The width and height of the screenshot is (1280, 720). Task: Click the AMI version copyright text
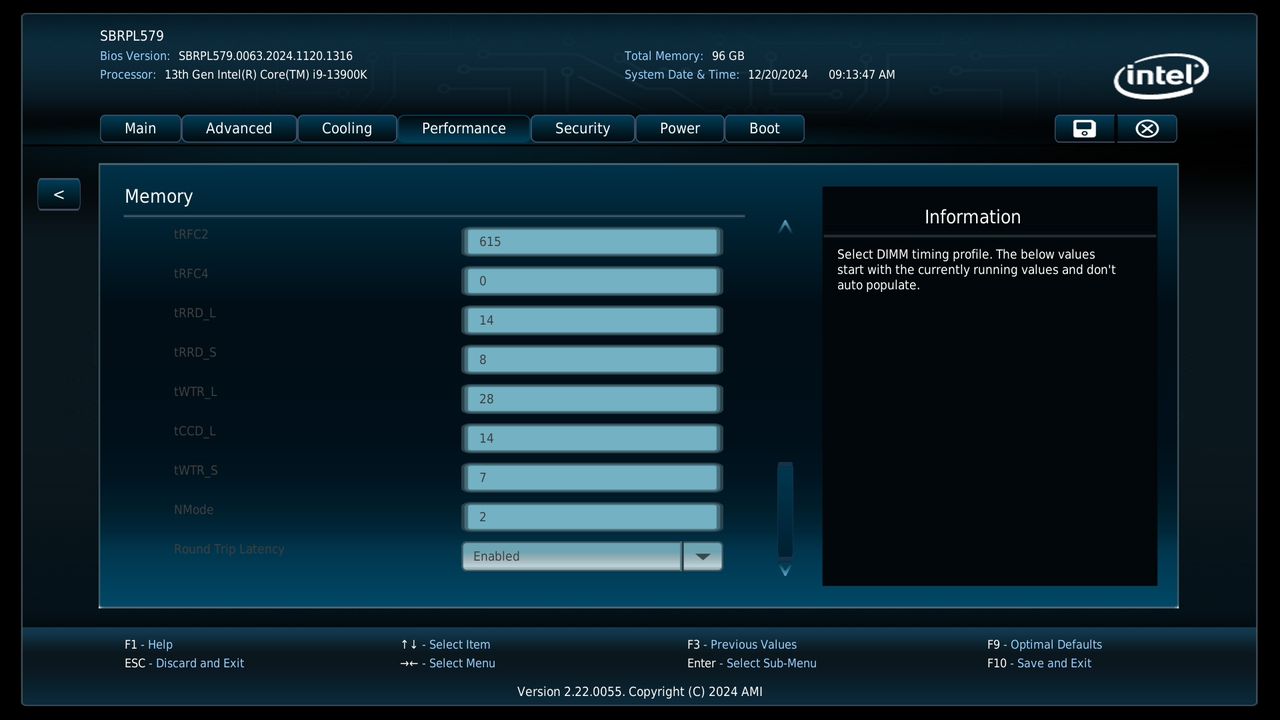(x=640, y=692)
